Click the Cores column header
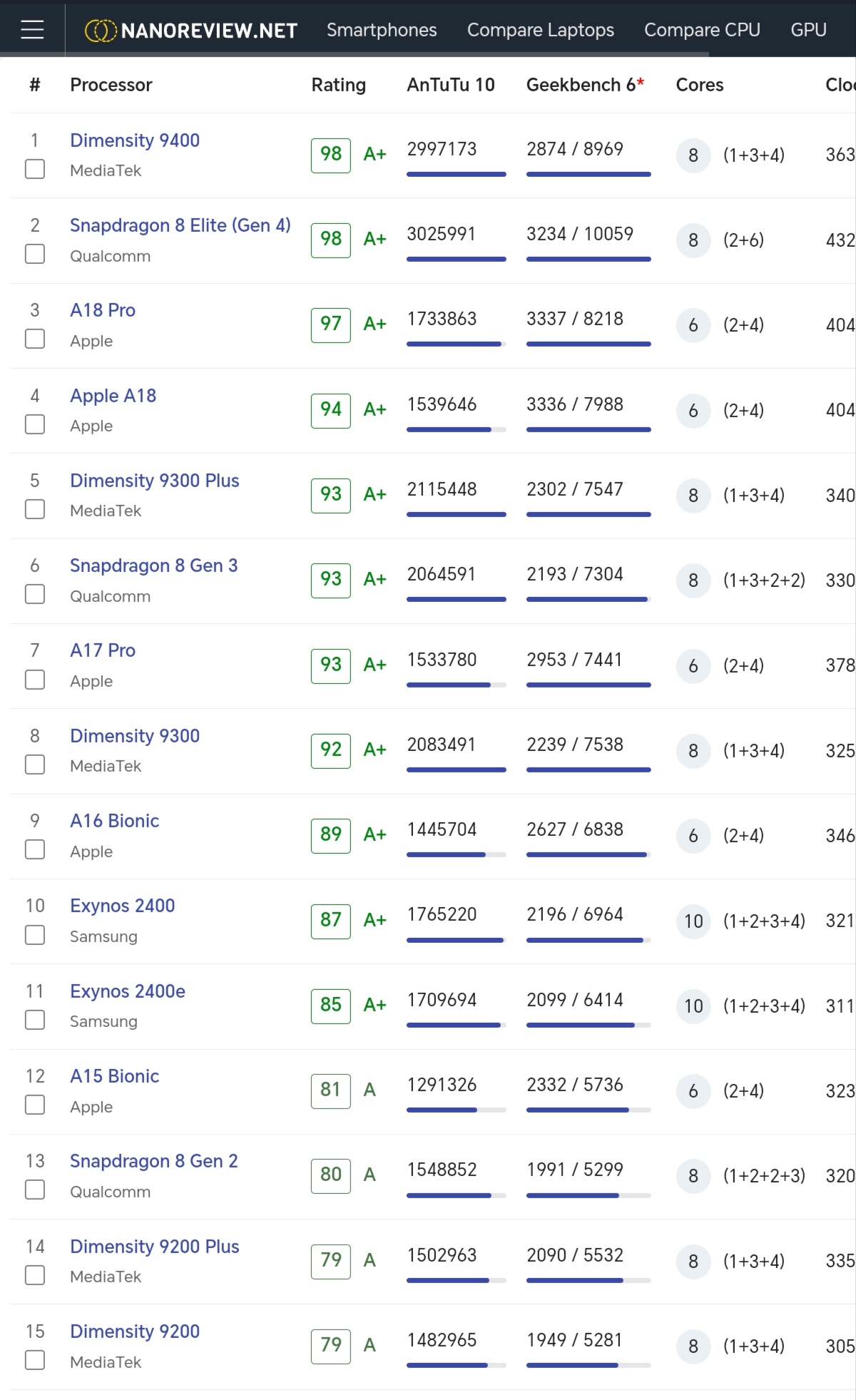Image resolution: width=856 pixels, height=1400 pixels. click(700, 85)
